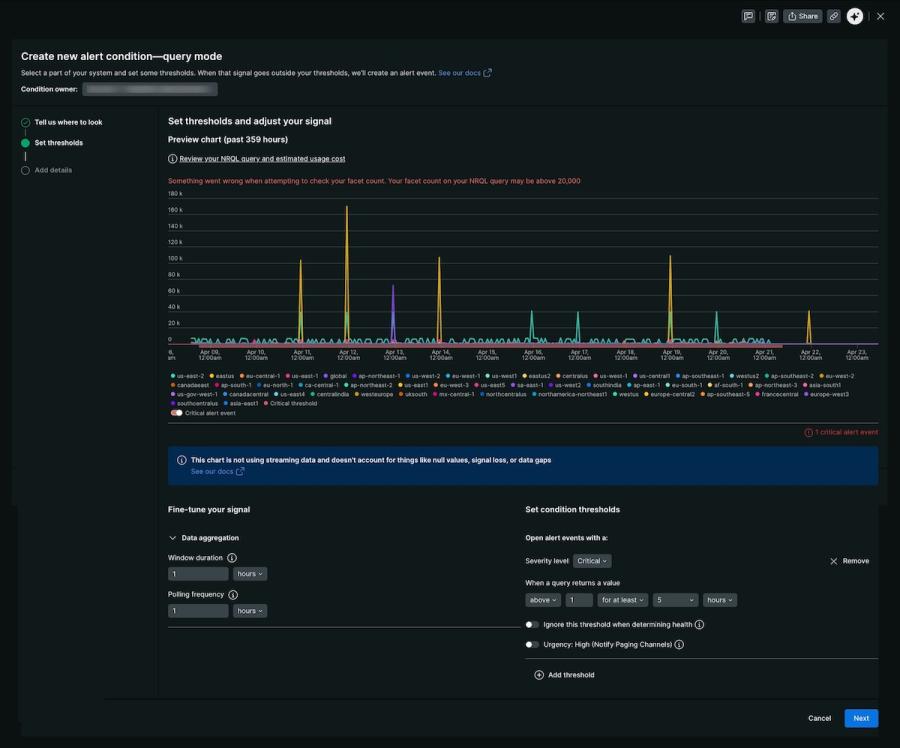Open See our docs link in blue banner
The width and height of the screenshot is (900, 748).
(x=212, y=472)
